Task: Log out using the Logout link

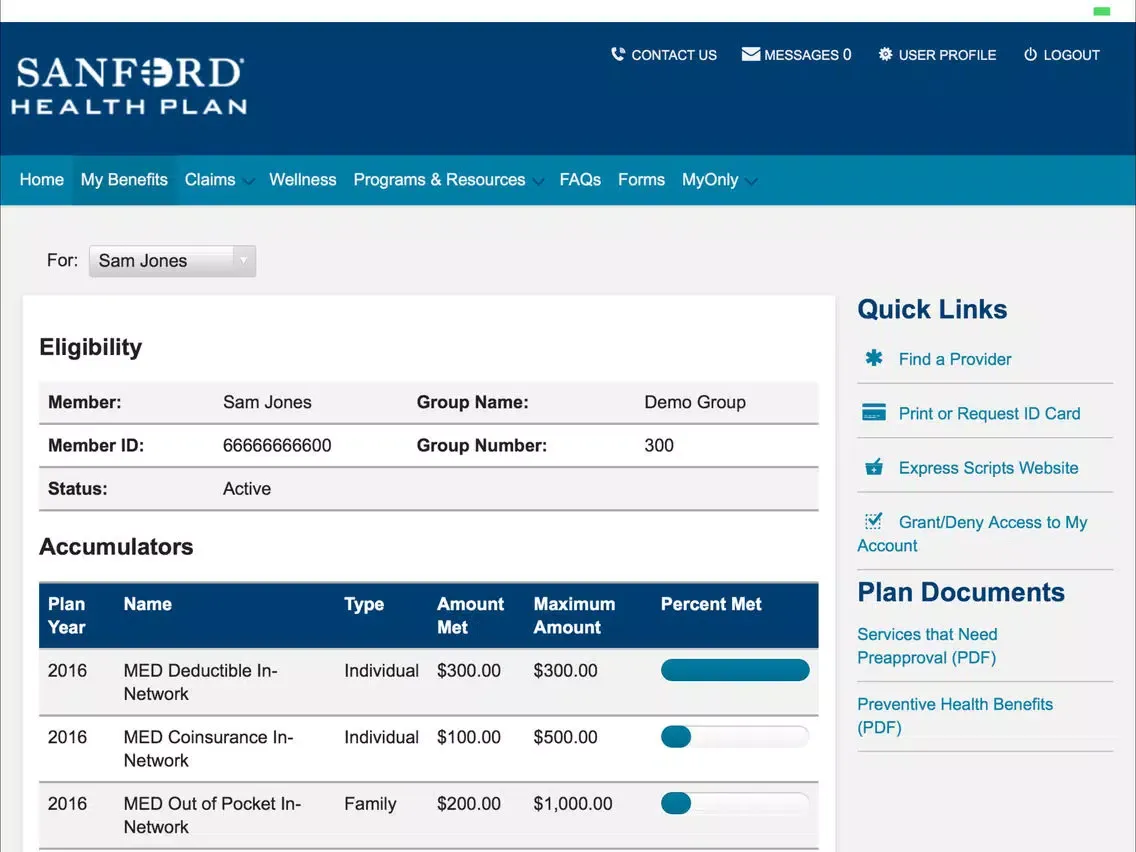Action: pyautogui.click(x=1072, y=55)
